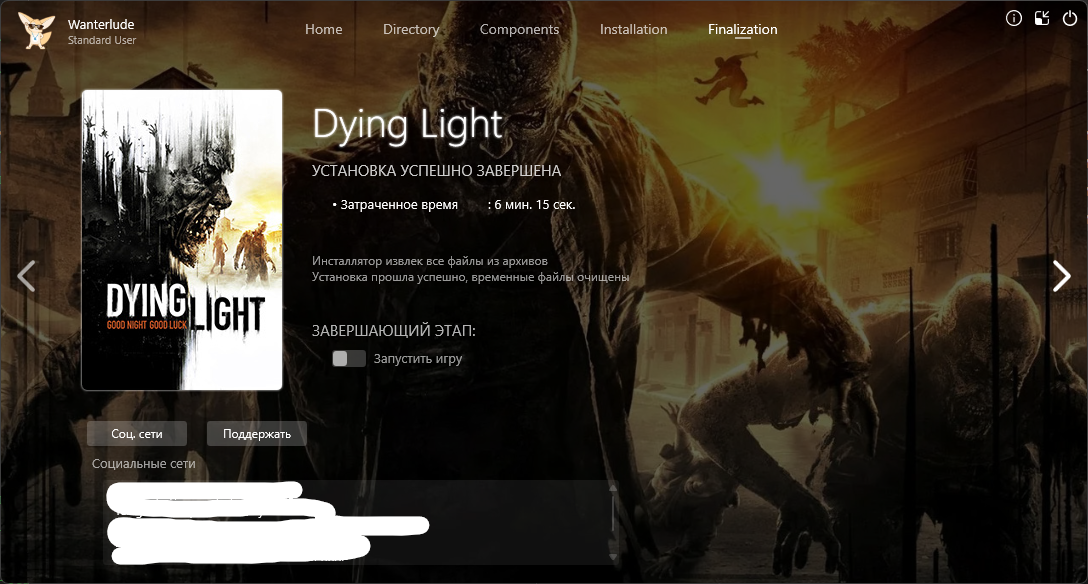Go to previous page with left arrow
Viewport: 1088px width, 584px height.
point(26,276)
